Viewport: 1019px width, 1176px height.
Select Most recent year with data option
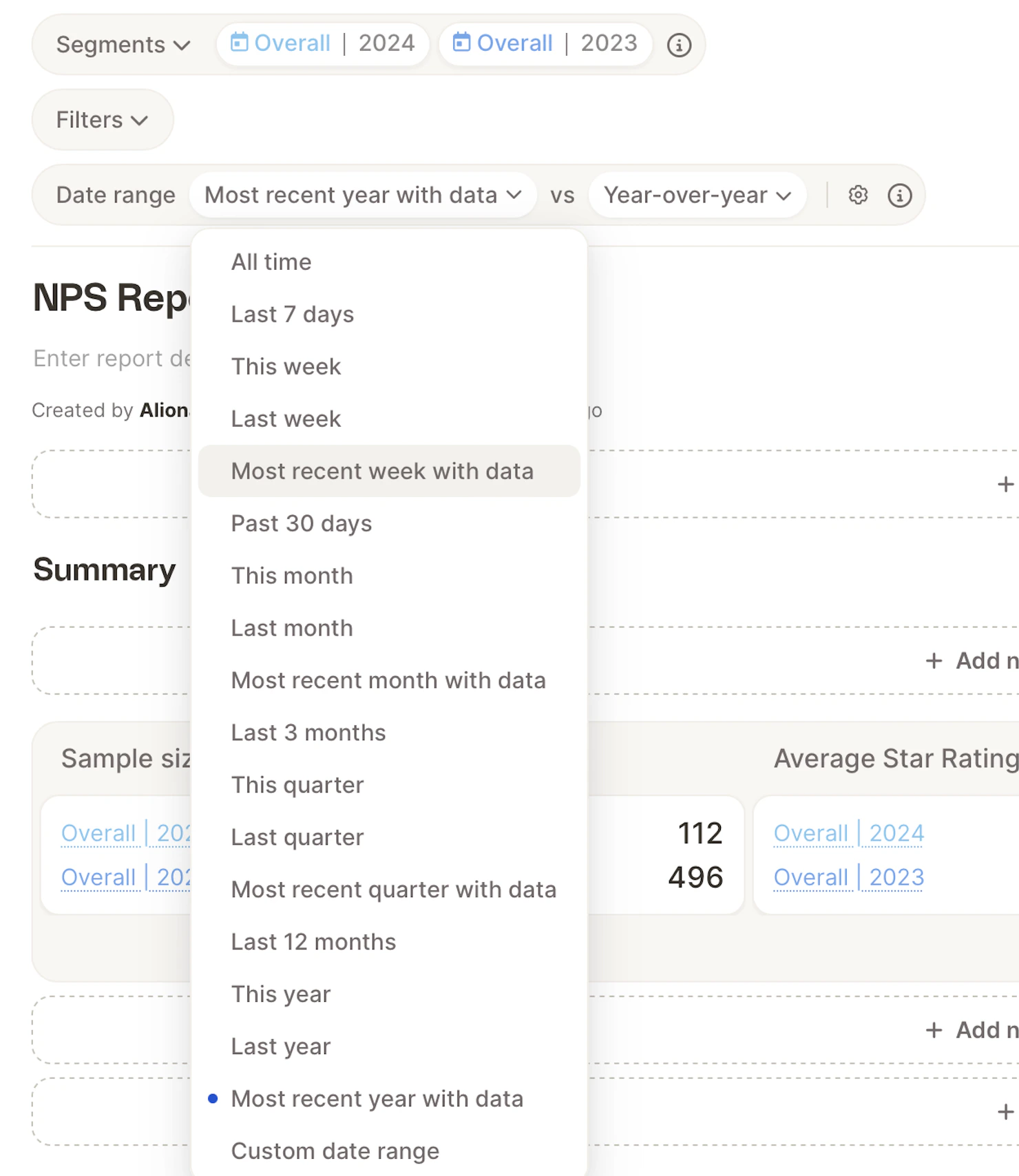[389, 1100]
